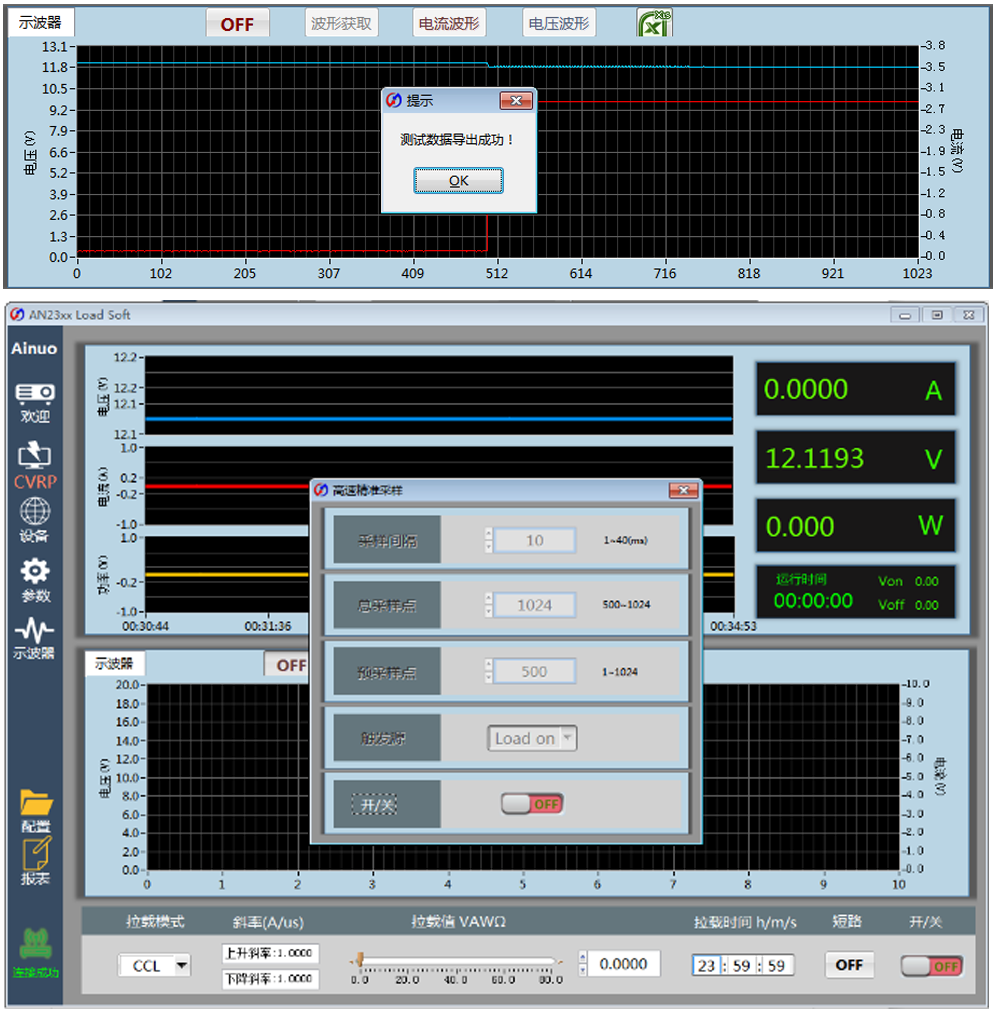
Task: Open the 报表 report icon
Action: pos(35,855)
